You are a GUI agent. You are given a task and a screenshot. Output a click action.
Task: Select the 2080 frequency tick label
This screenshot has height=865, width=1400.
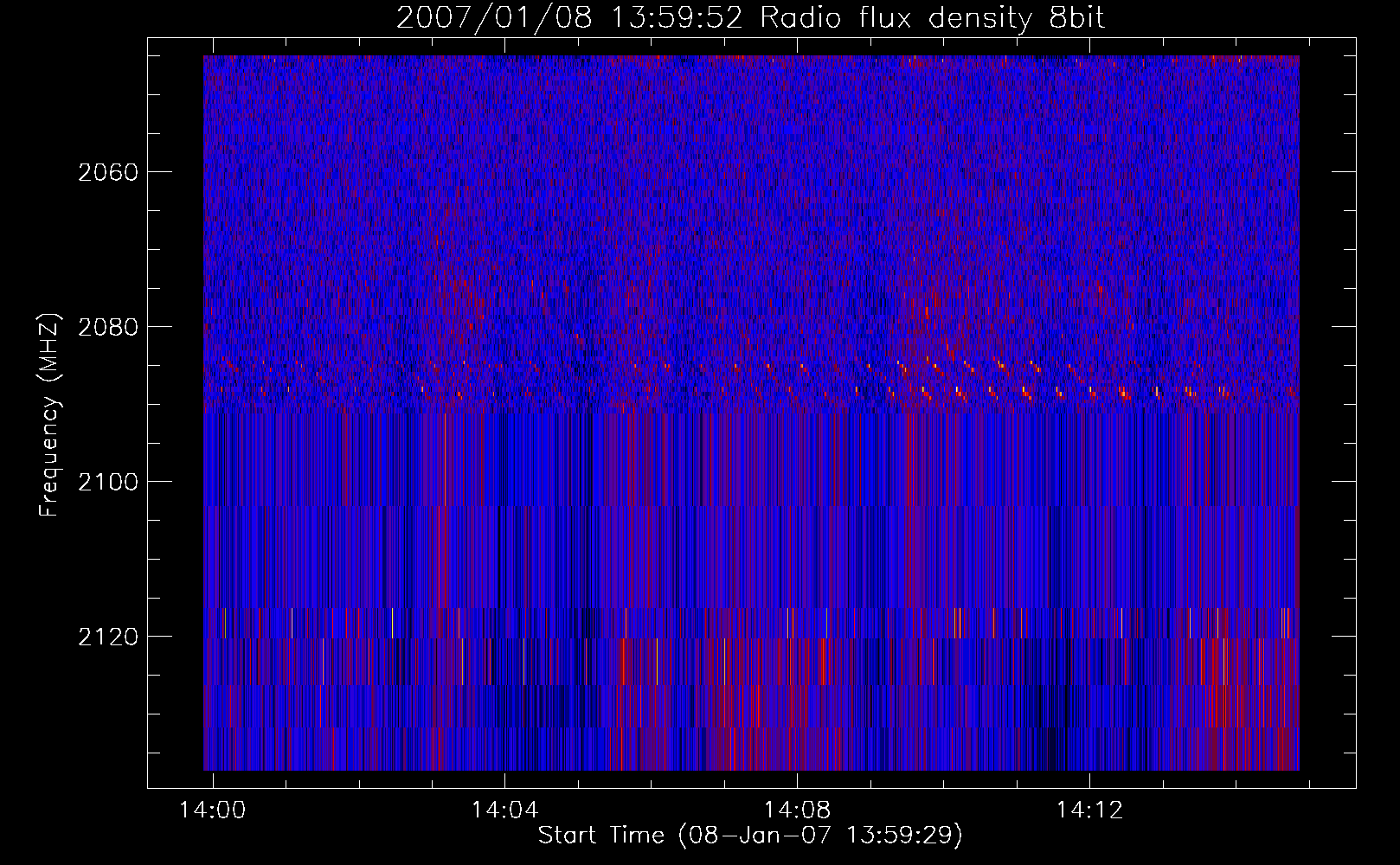coord(108,327)
